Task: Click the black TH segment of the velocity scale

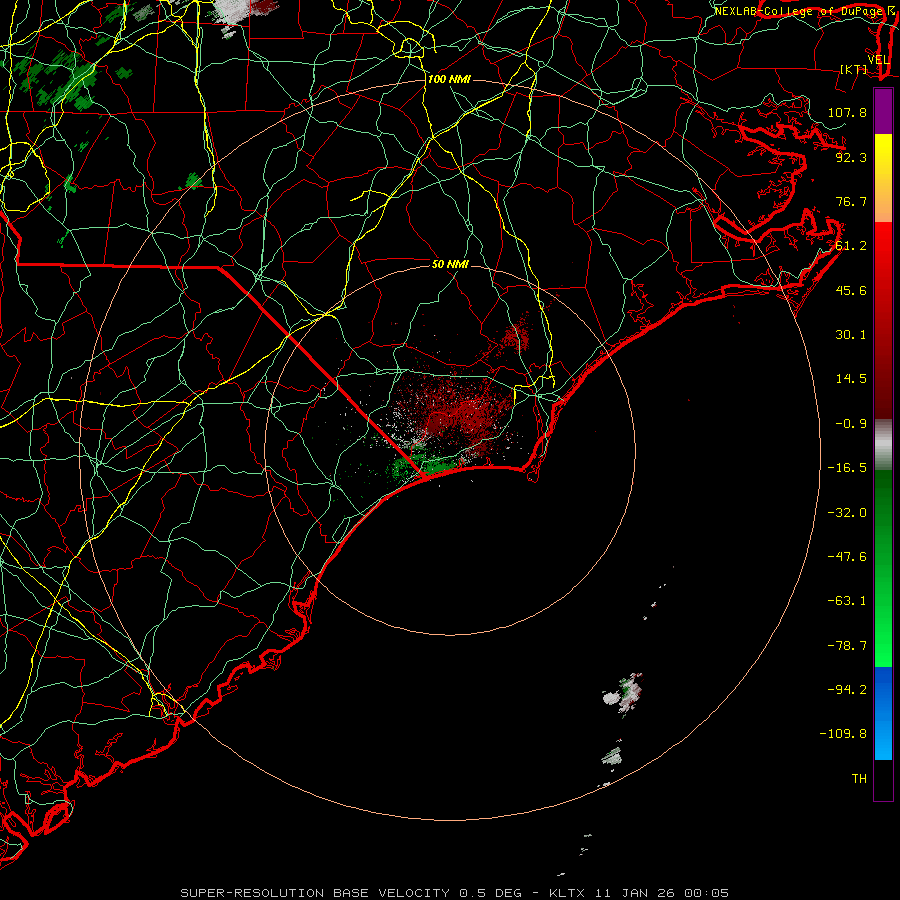Action: click(883, 780)
